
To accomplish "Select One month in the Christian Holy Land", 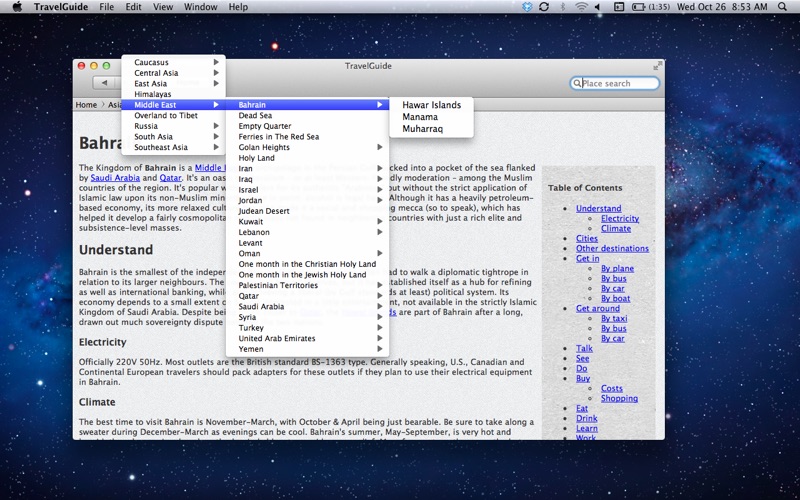I will (x=308, y=264).
